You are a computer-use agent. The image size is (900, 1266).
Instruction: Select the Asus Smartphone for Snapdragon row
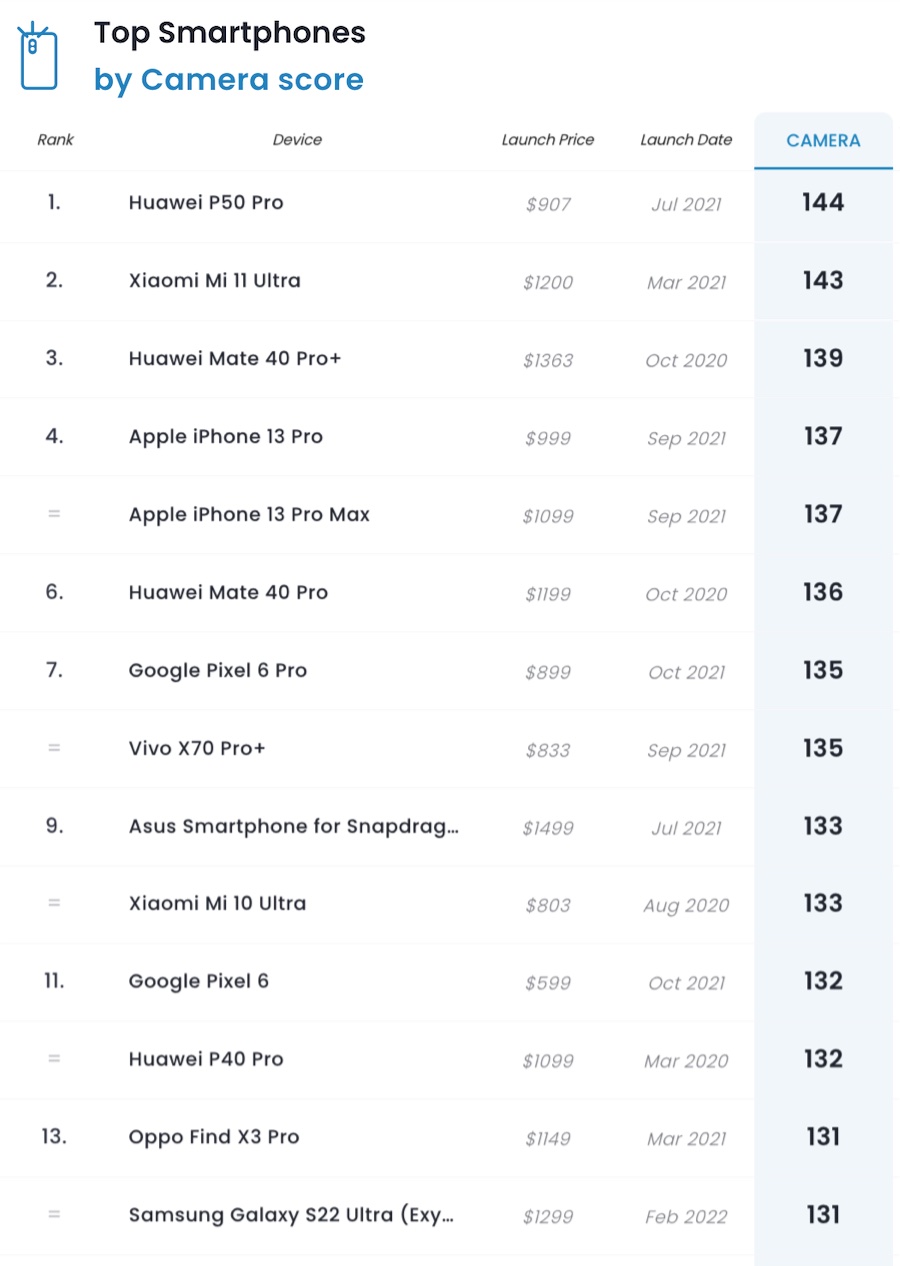pyautogui.click(x=293, y=827)
